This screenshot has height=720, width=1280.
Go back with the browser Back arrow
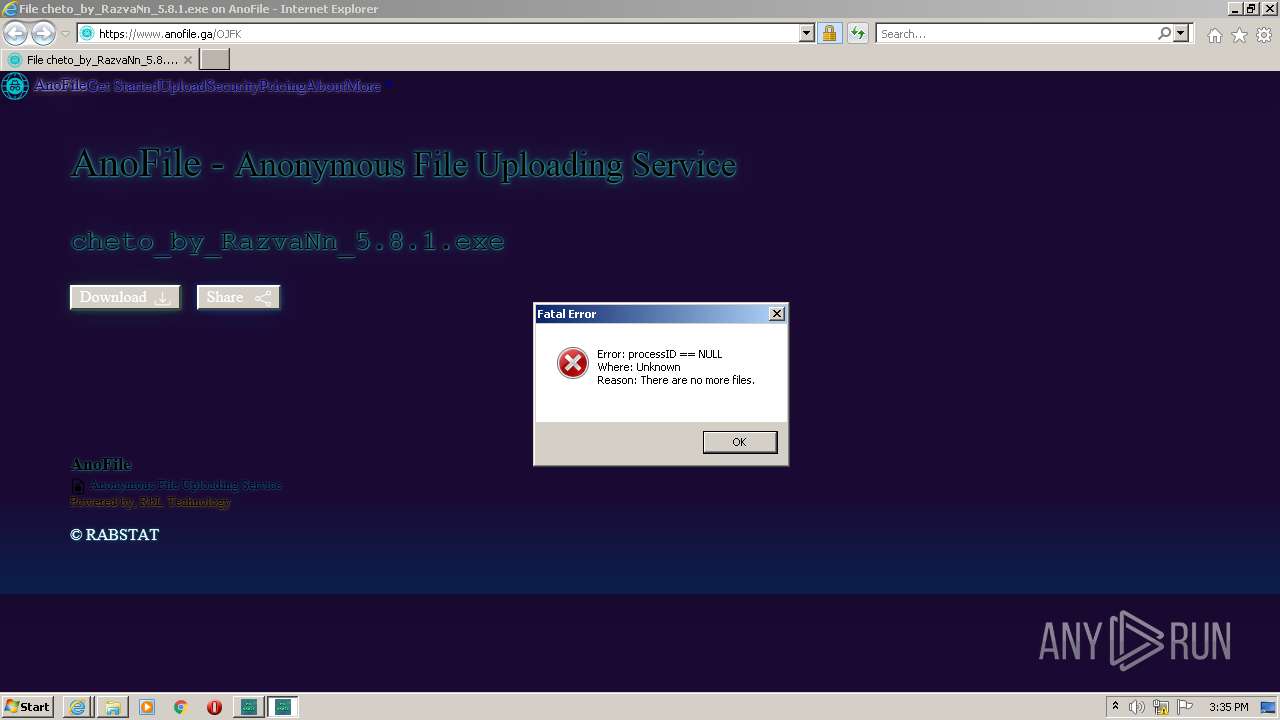(15, 33)
